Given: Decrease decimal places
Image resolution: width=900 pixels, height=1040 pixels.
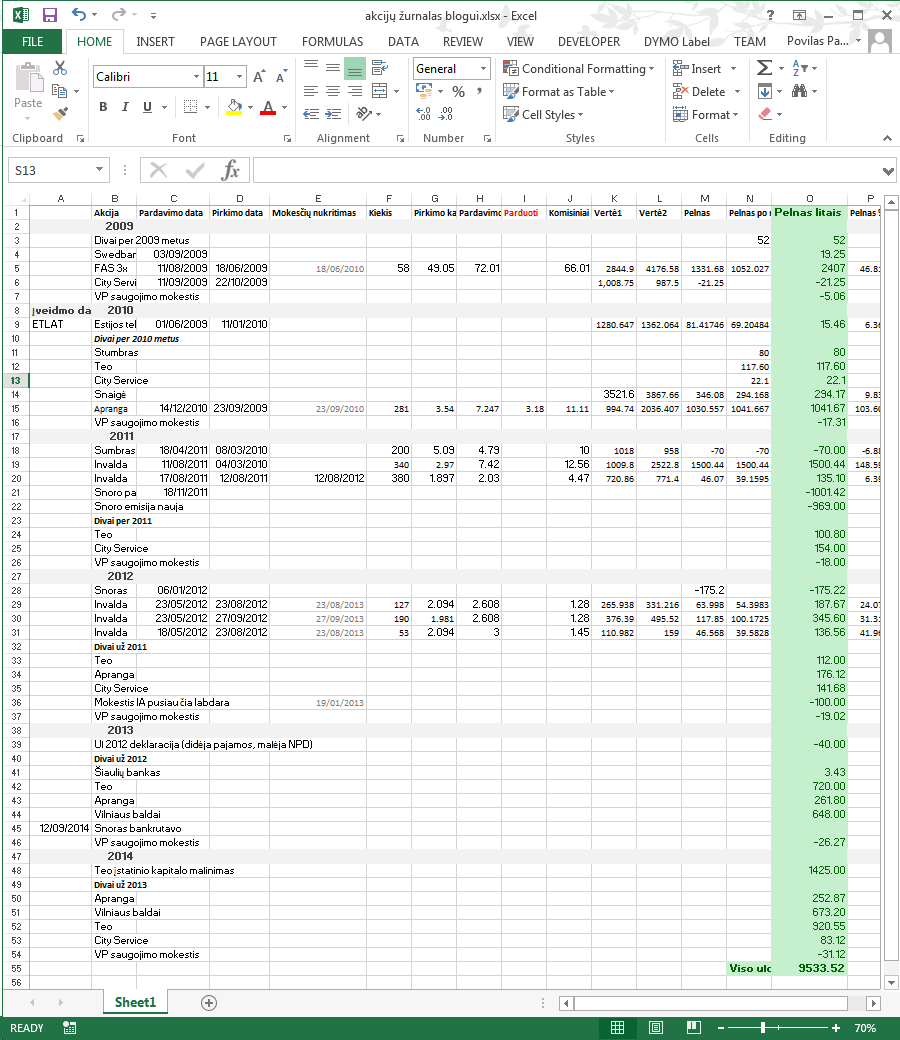Looking at the screenshot, I should pos(446,114).
